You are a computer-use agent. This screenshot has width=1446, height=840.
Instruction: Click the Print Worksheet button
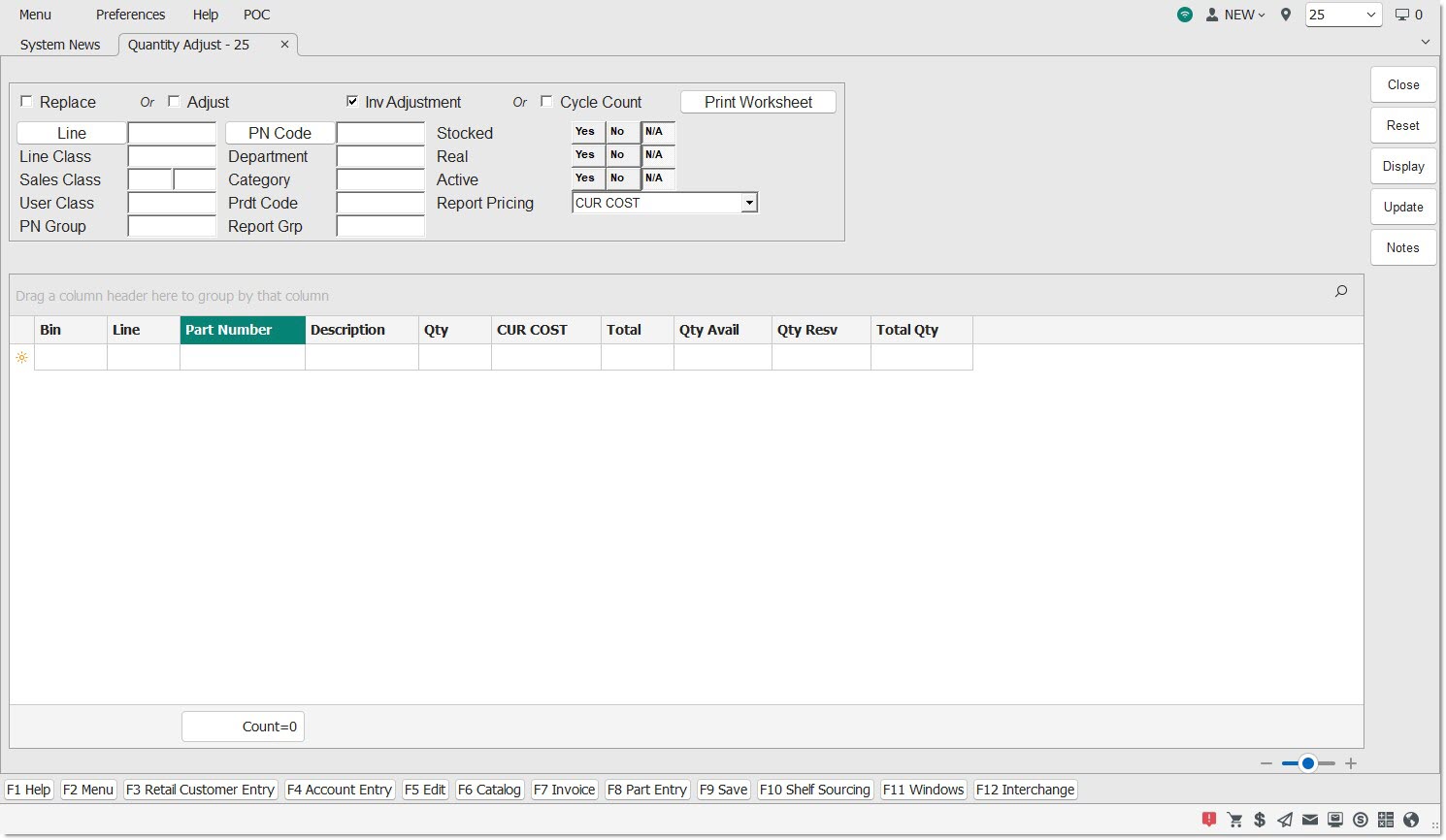click(x=758, y=102)
